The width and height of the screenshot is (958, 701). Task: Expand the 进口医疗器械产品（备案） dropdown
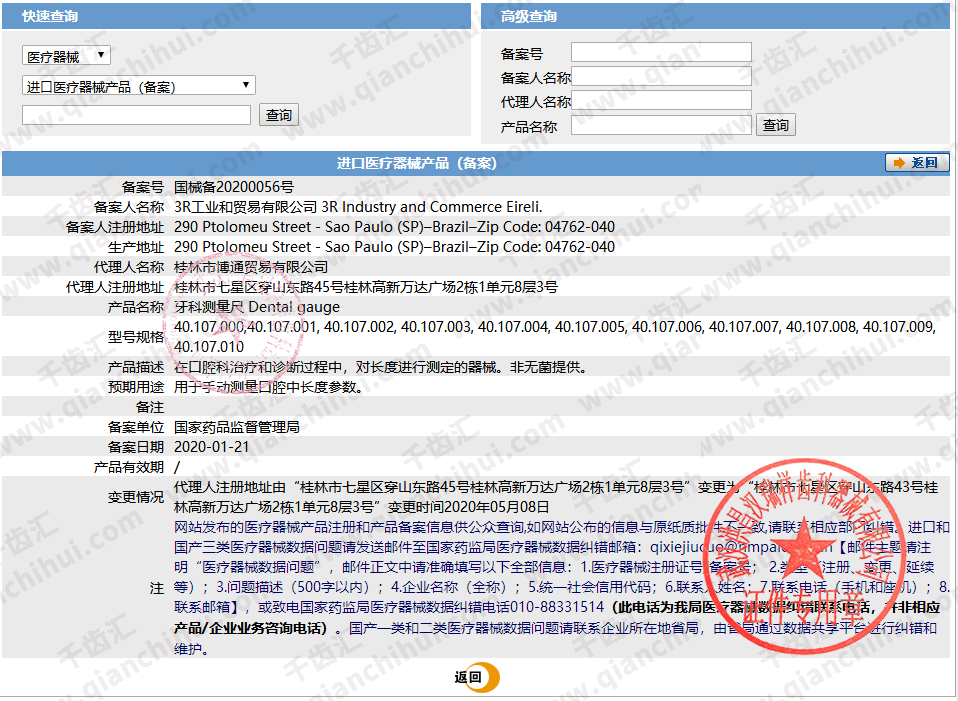click(x=139, y=86)
